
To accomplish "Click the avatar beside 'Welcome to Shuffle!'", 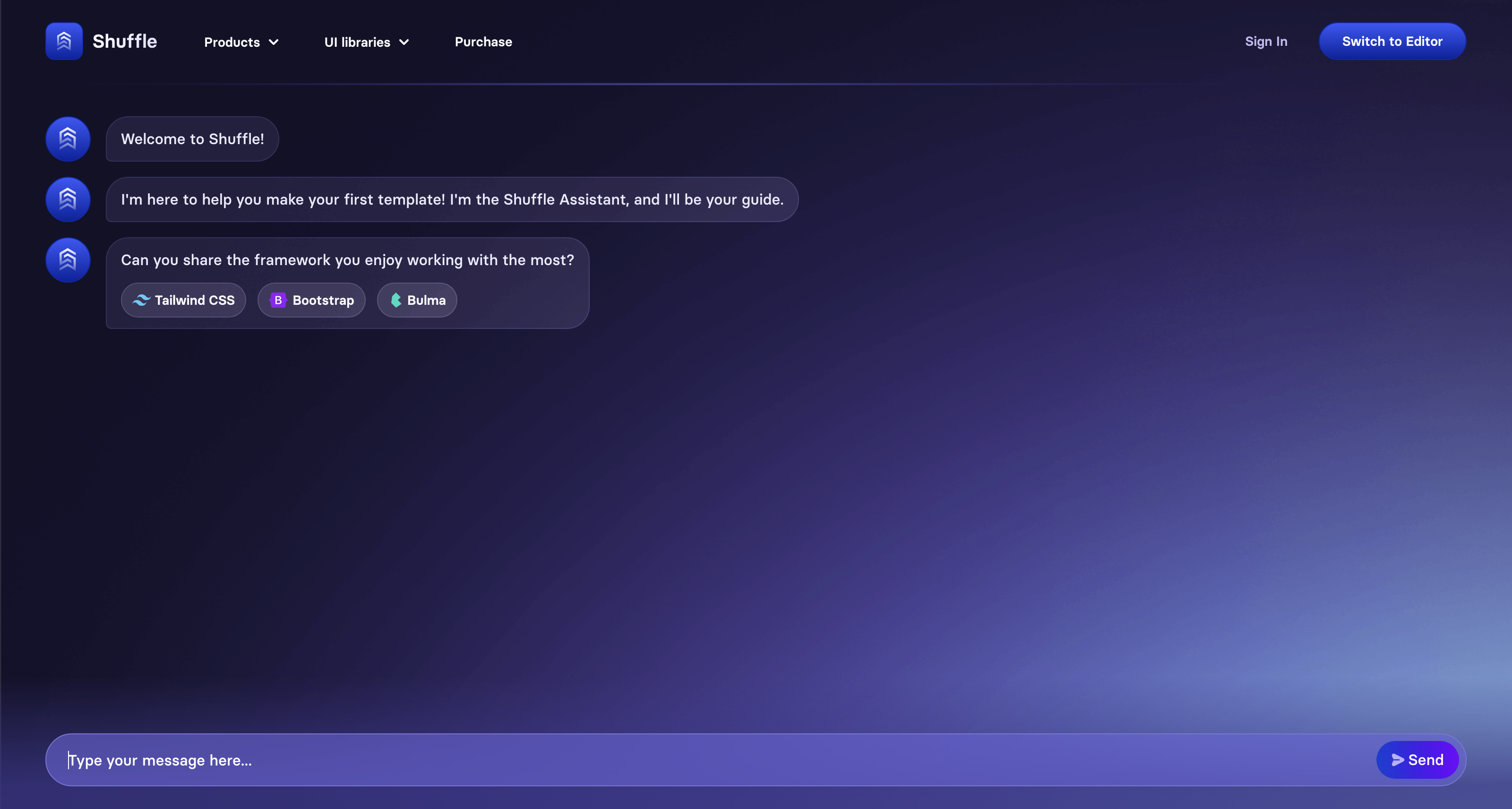I will pyautogui.click(x=68, y=139).
